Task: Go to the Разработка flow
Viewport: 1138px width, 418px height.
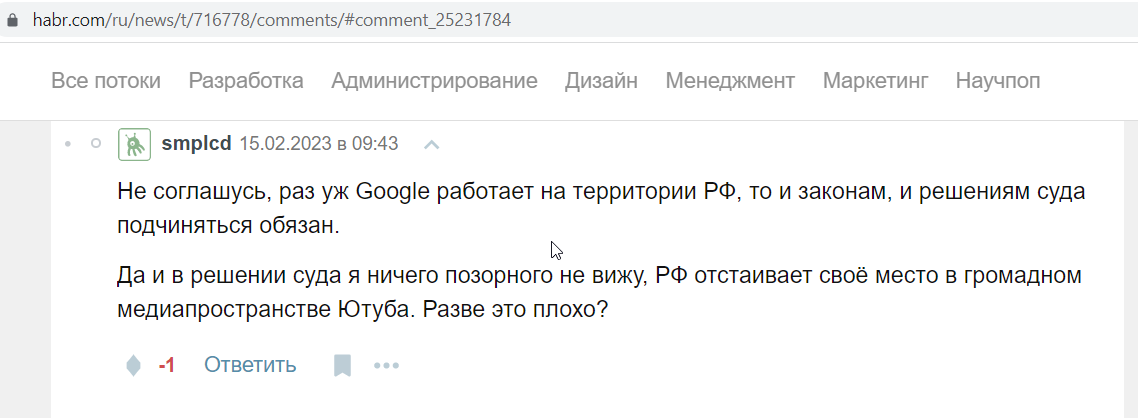Action: pyautogui.click(x=246, y=81)
